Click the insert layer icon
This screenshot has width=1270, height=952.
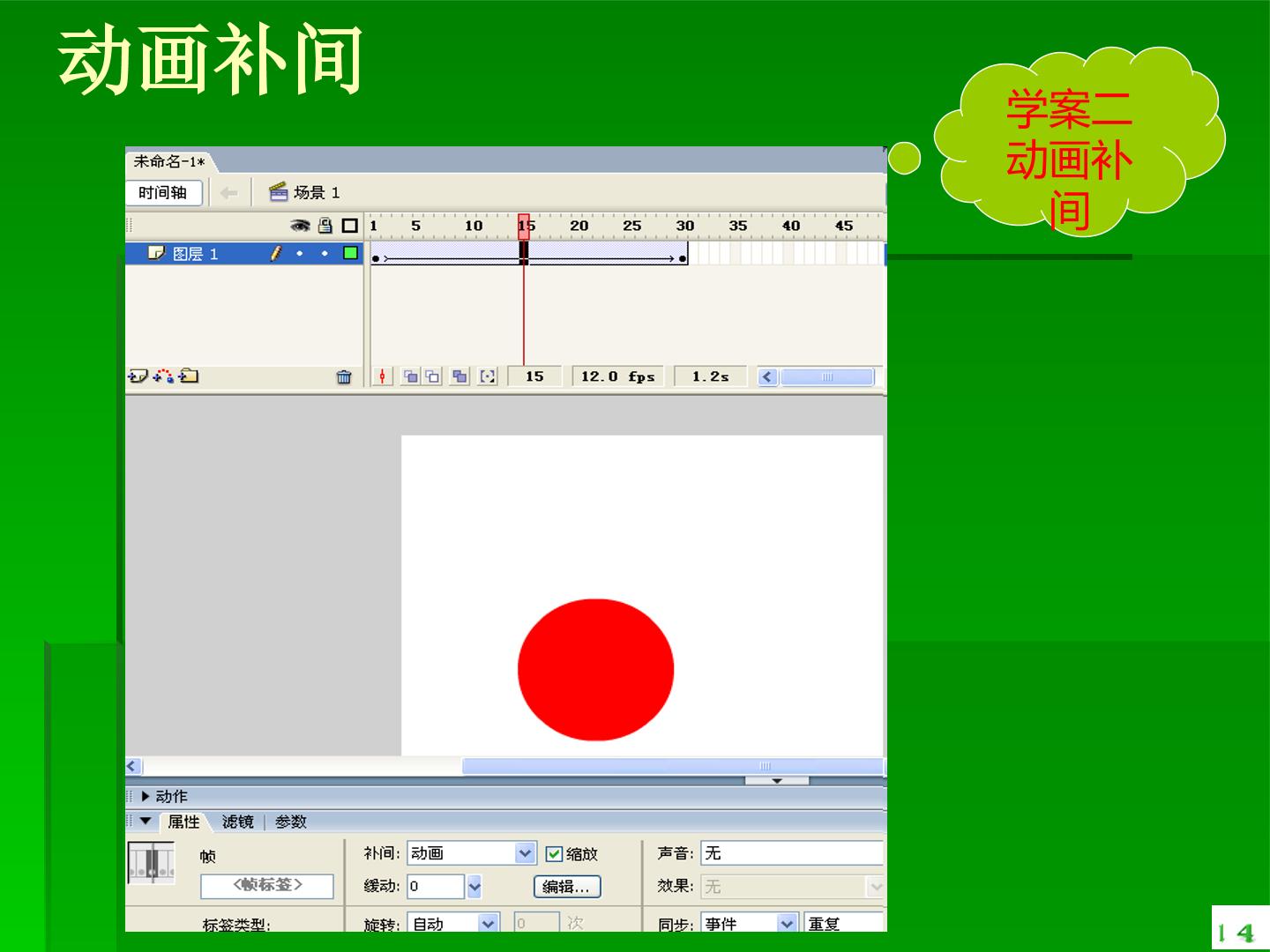coord(138,376)
